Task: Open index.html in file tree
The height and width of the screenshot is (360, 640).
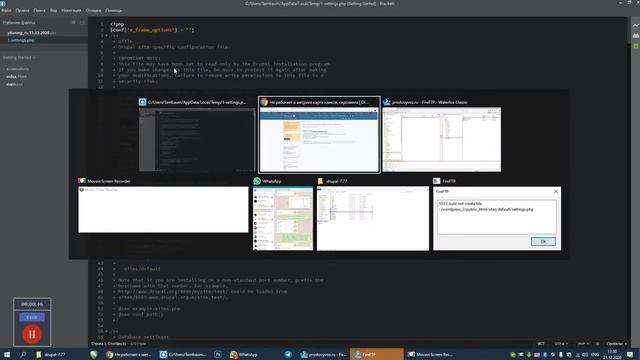Action: coord(16,76)
